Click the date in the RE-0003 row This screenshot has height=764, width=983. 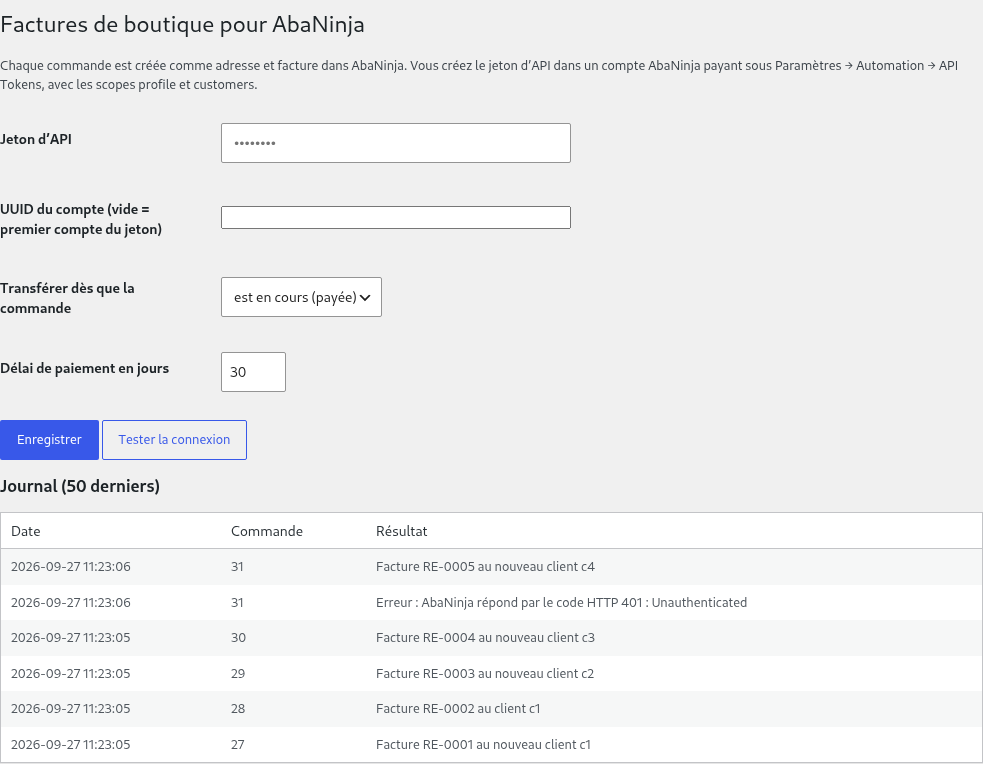(71, 673)
